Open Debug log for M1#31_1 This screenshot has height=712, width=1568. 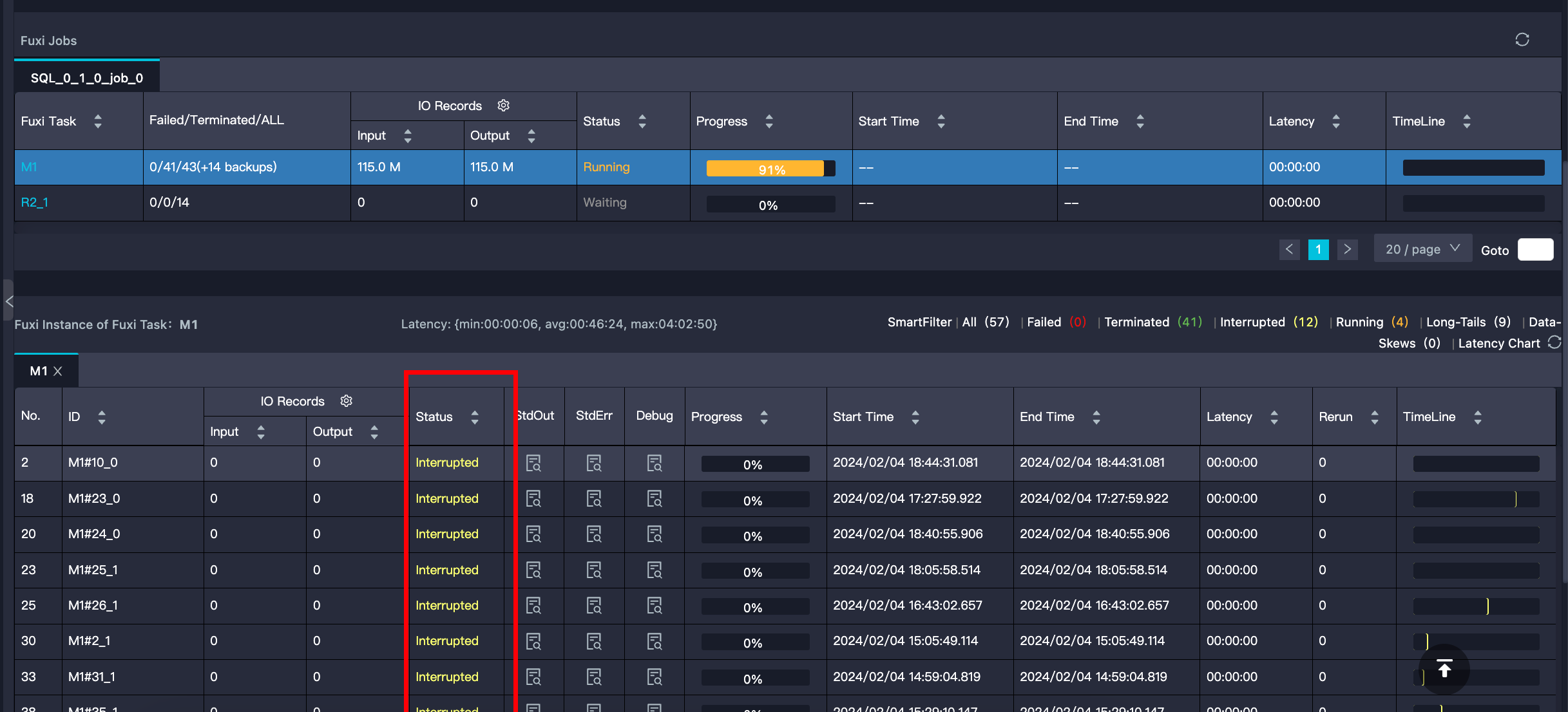click(655, 677)
